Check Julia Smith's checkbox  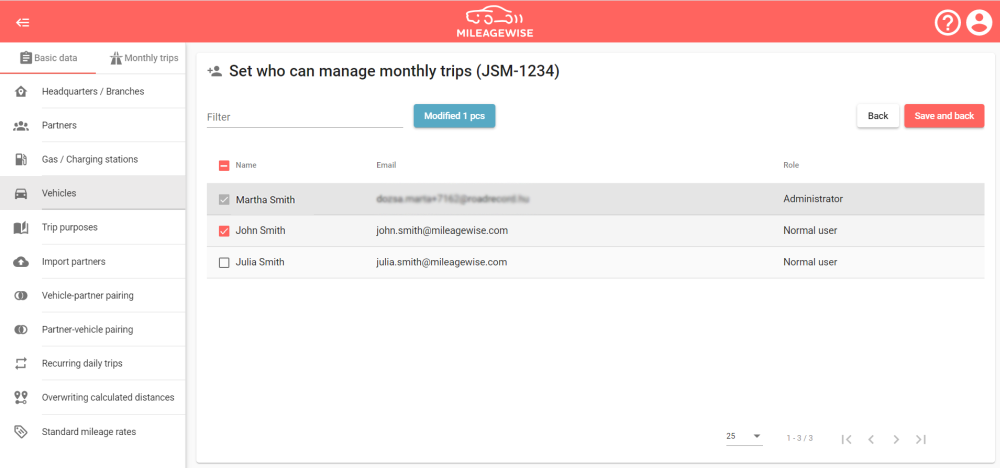[224, 263]
